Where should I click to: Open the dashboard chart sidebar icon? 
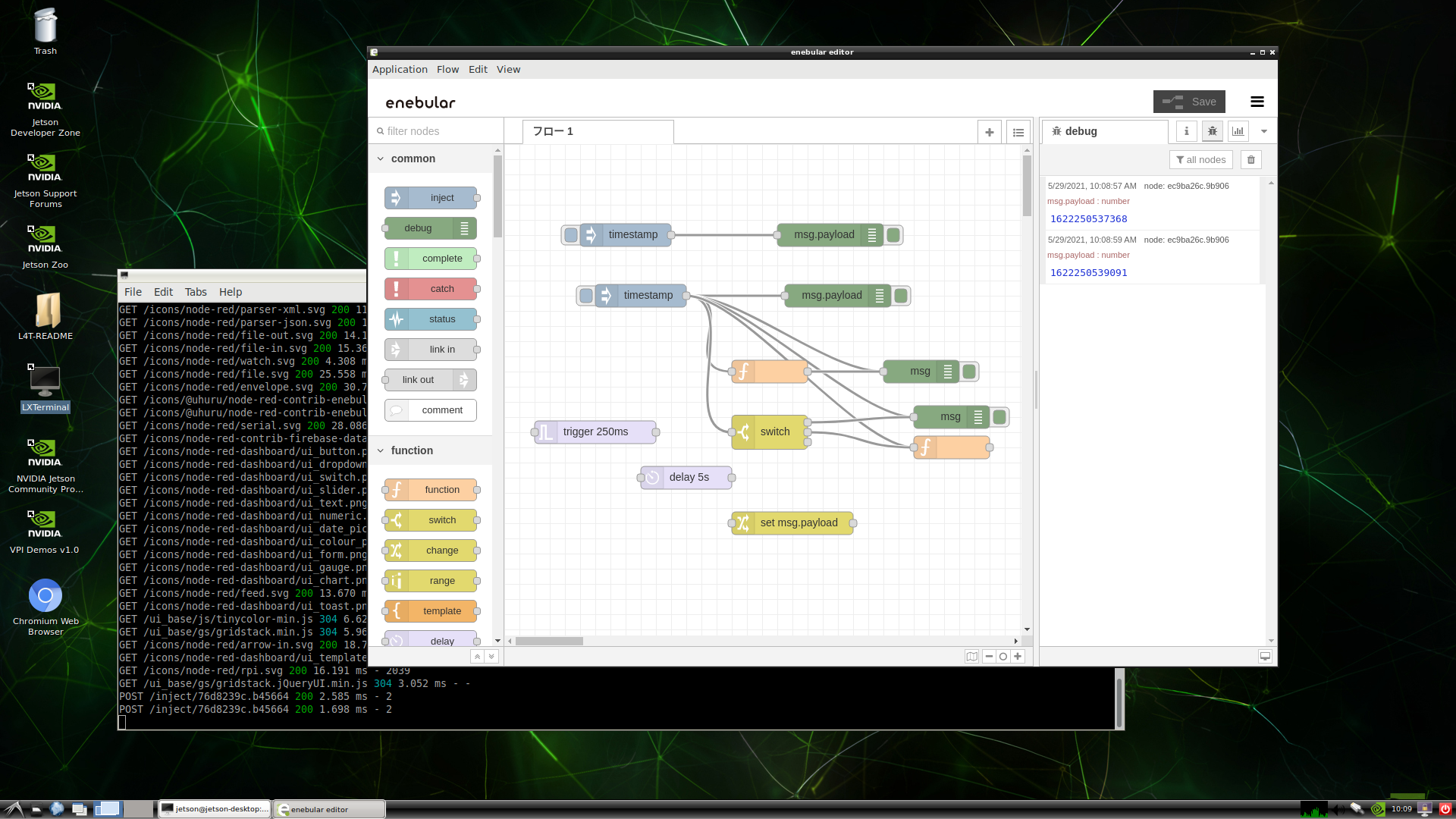tap(1238, 131)
